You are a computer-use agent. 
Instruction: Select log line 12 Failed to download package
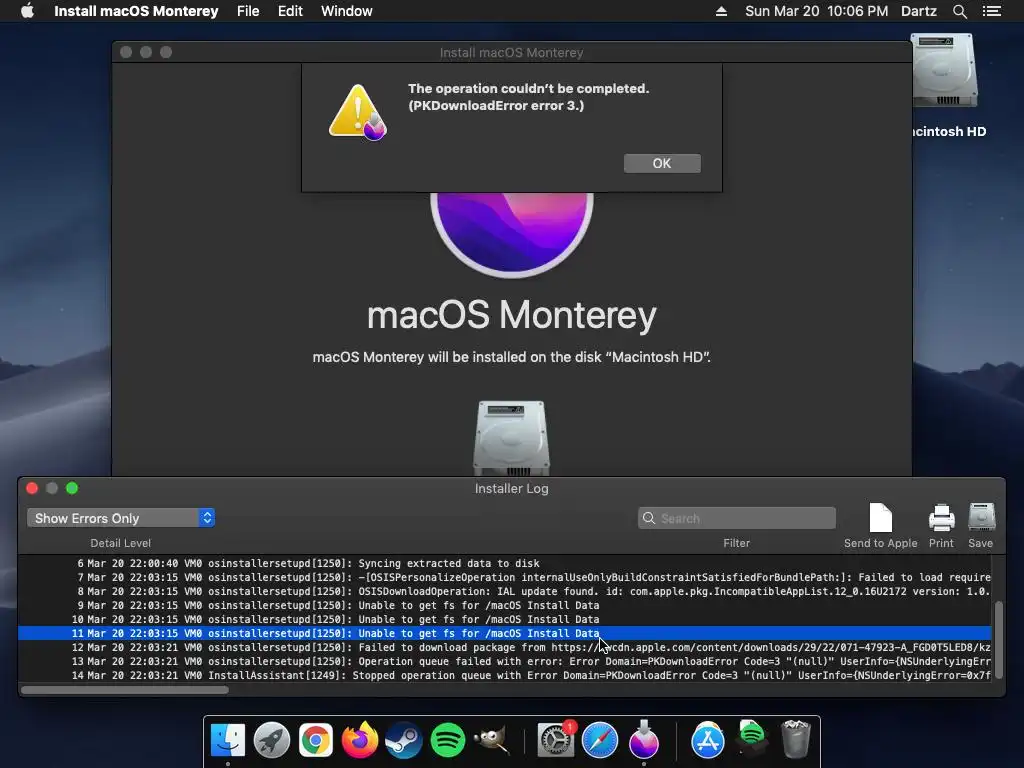[x=504, y=647]
